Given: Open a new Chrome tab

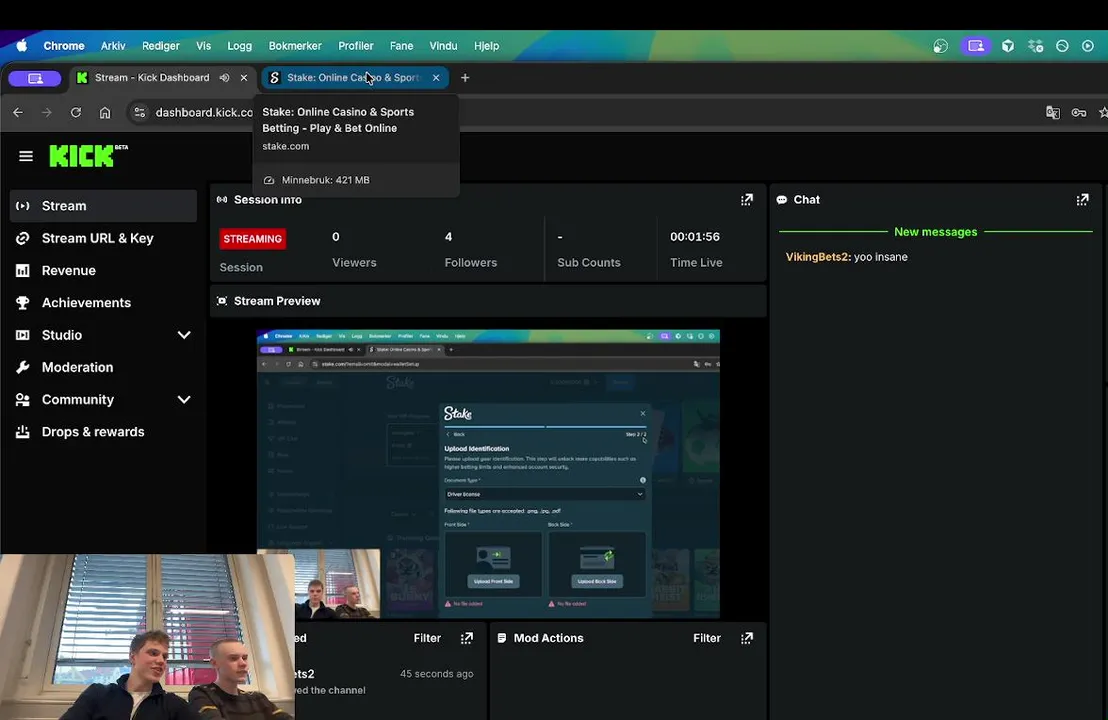Looking at the screenshot, I should coord(465,78).
